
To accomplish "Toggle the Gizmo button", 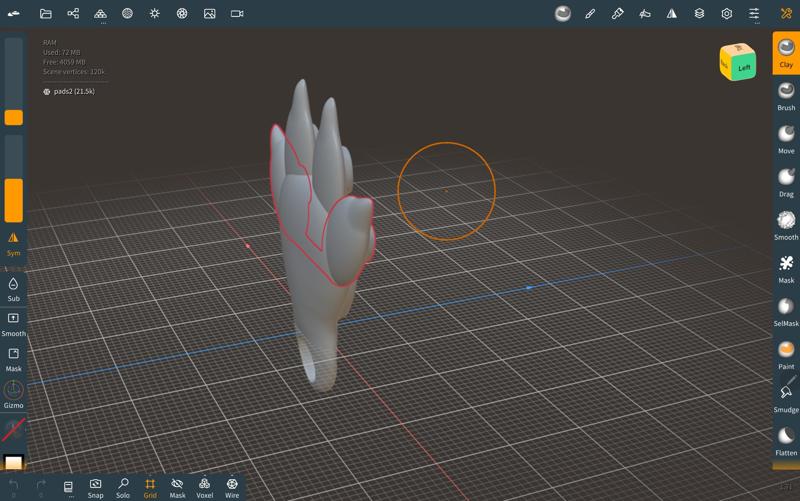I will (13, 395).
